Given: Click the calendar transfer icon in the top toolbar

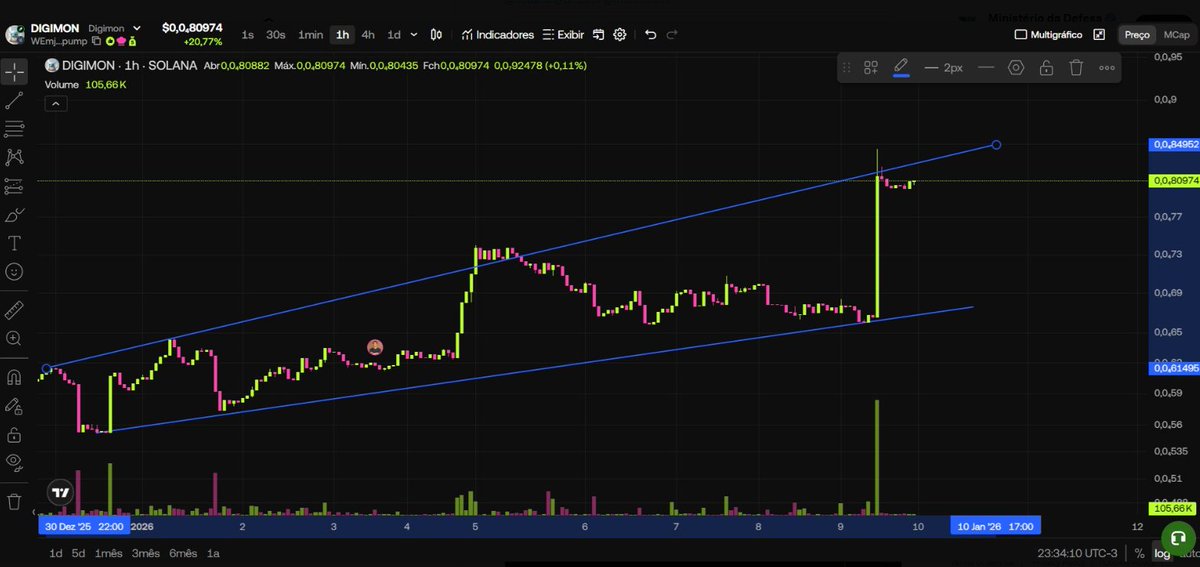Looking at the screenshot, I should click(598, 34).
